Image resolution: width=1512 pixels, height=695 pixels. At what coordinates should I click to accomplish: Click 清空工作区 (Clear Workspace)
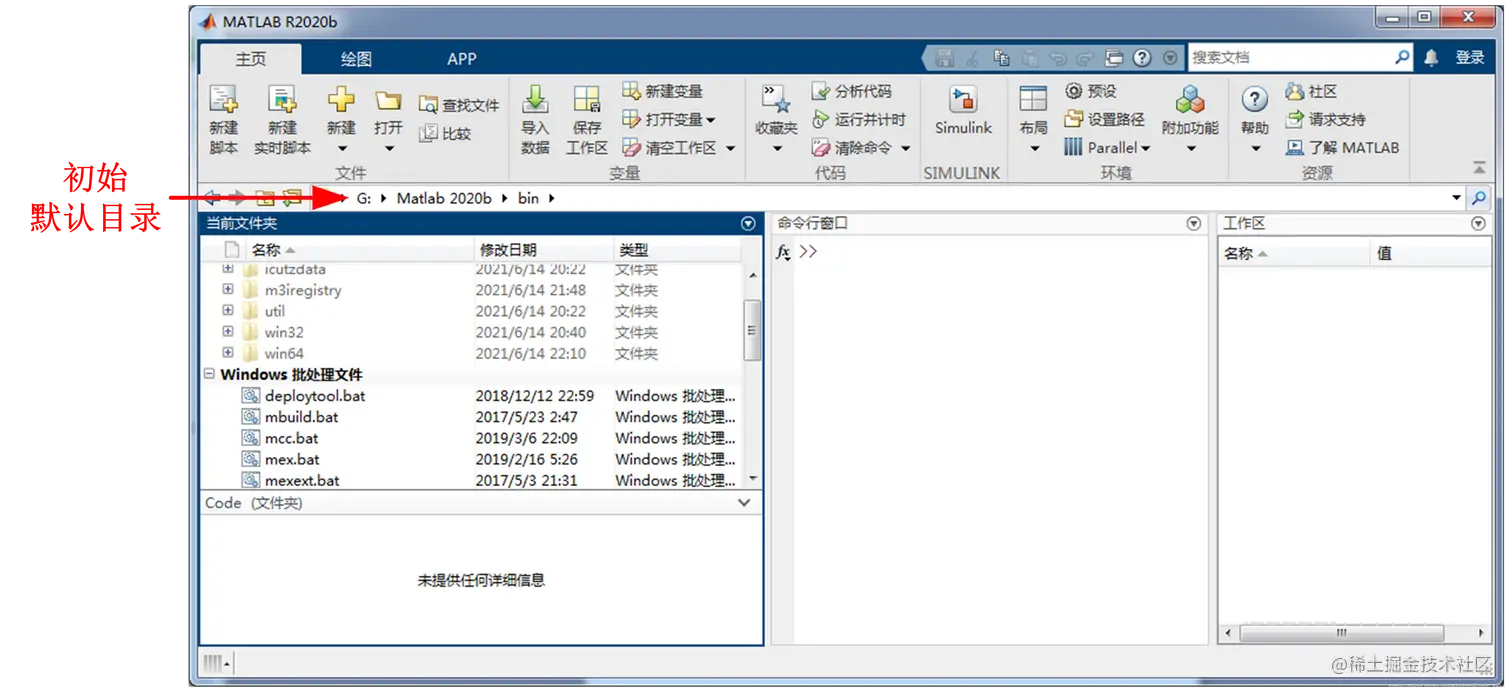click(x=670, y=147)
